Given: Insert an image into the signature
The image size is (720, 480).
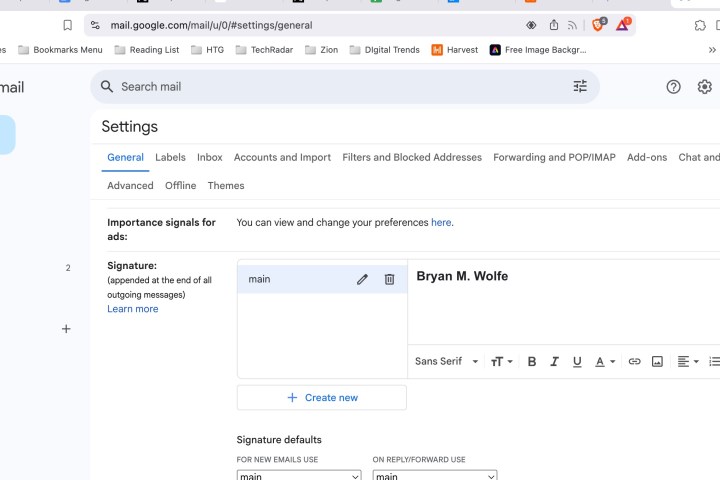Looking at the screenshot, I should click(657, 361).
